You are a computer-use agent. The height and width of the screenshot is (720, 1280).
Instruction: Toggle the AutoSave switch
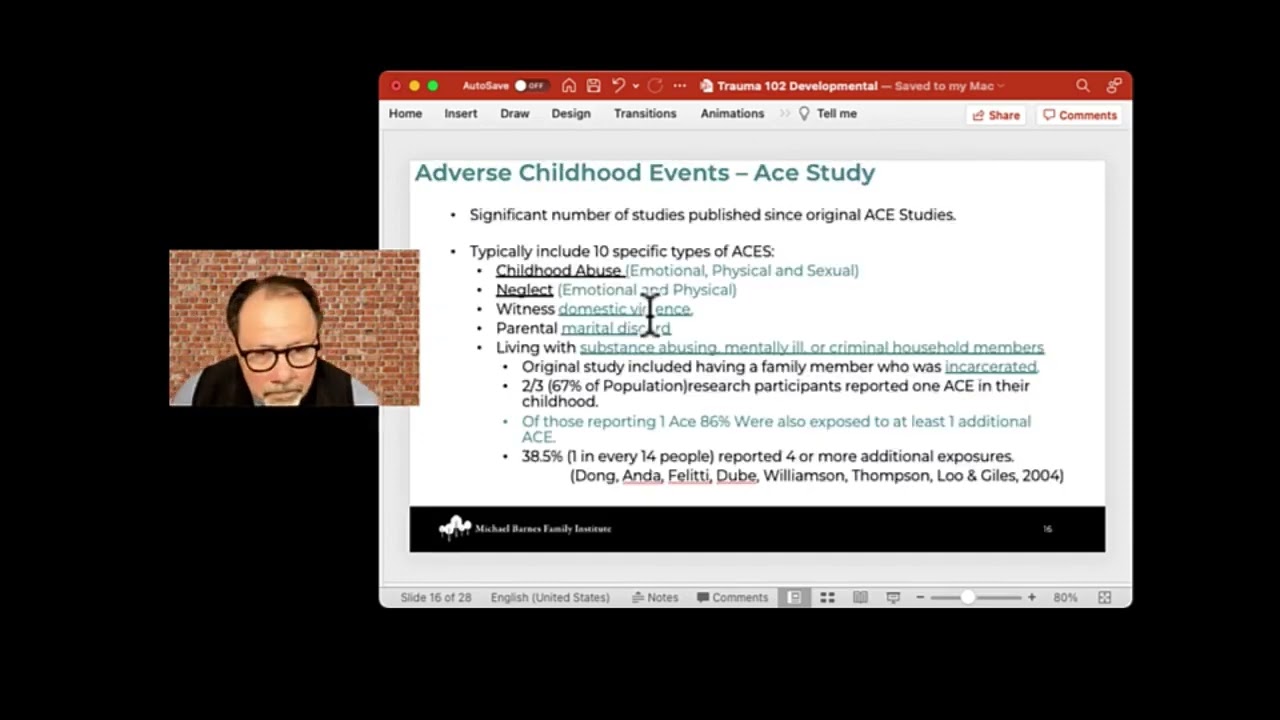531,86
